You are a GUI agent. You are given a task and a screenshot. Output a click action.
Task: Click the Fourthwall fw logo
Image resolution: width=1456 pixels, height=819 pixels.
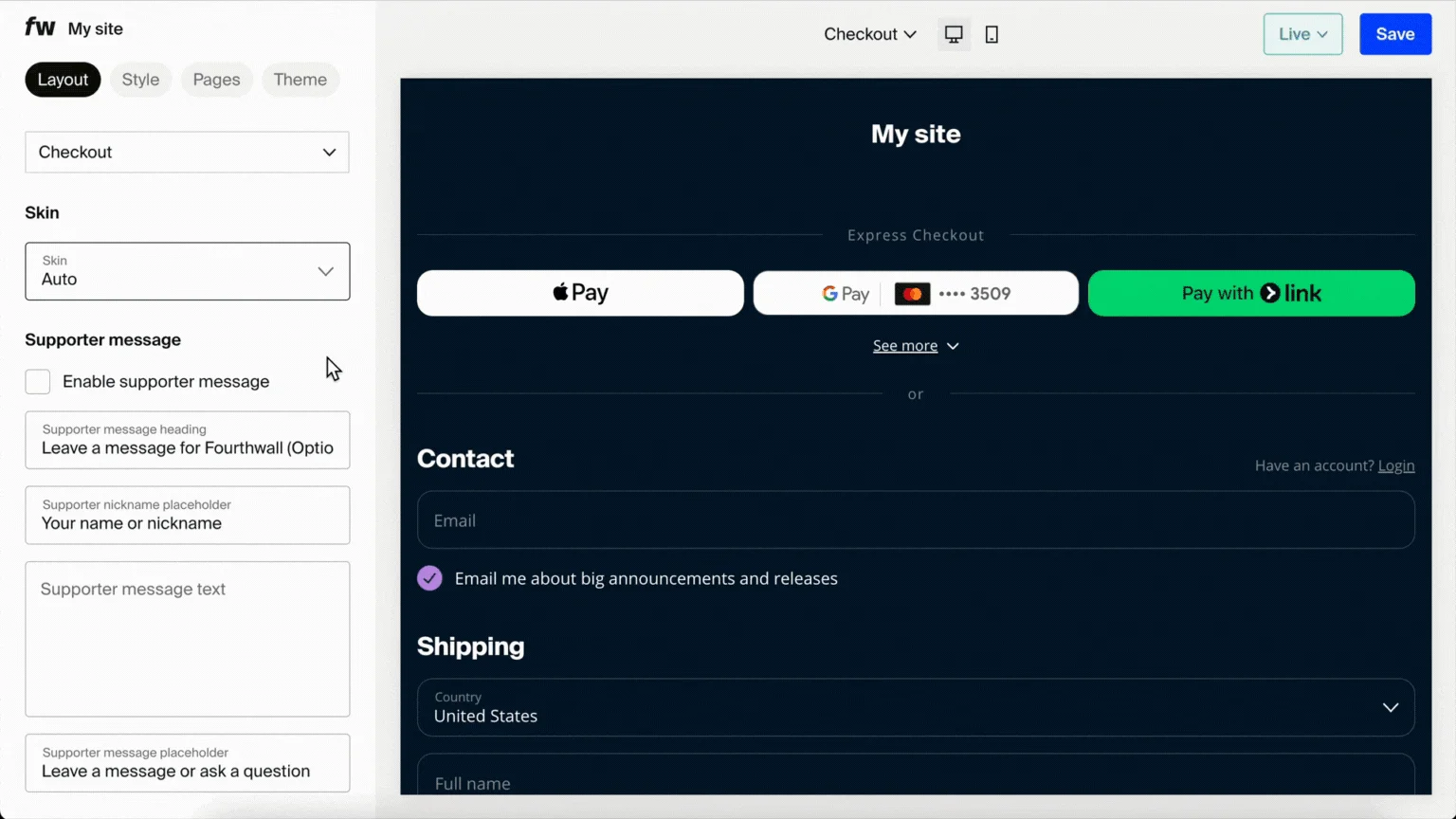40,27
